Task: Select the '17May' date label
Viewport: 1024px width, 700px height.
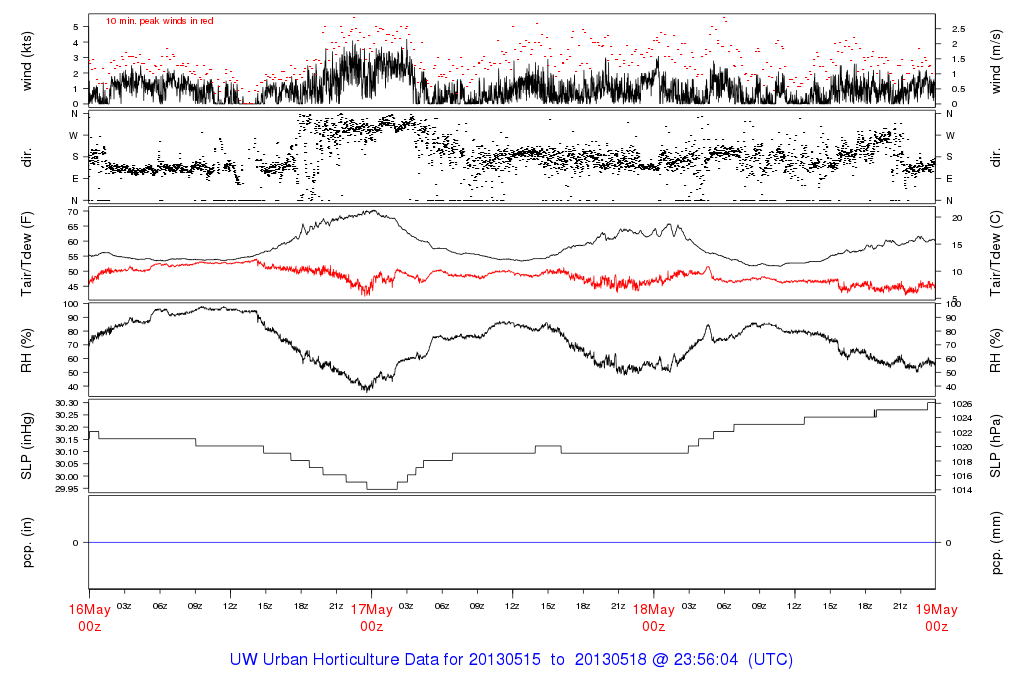Action: [x=372, y=610]
